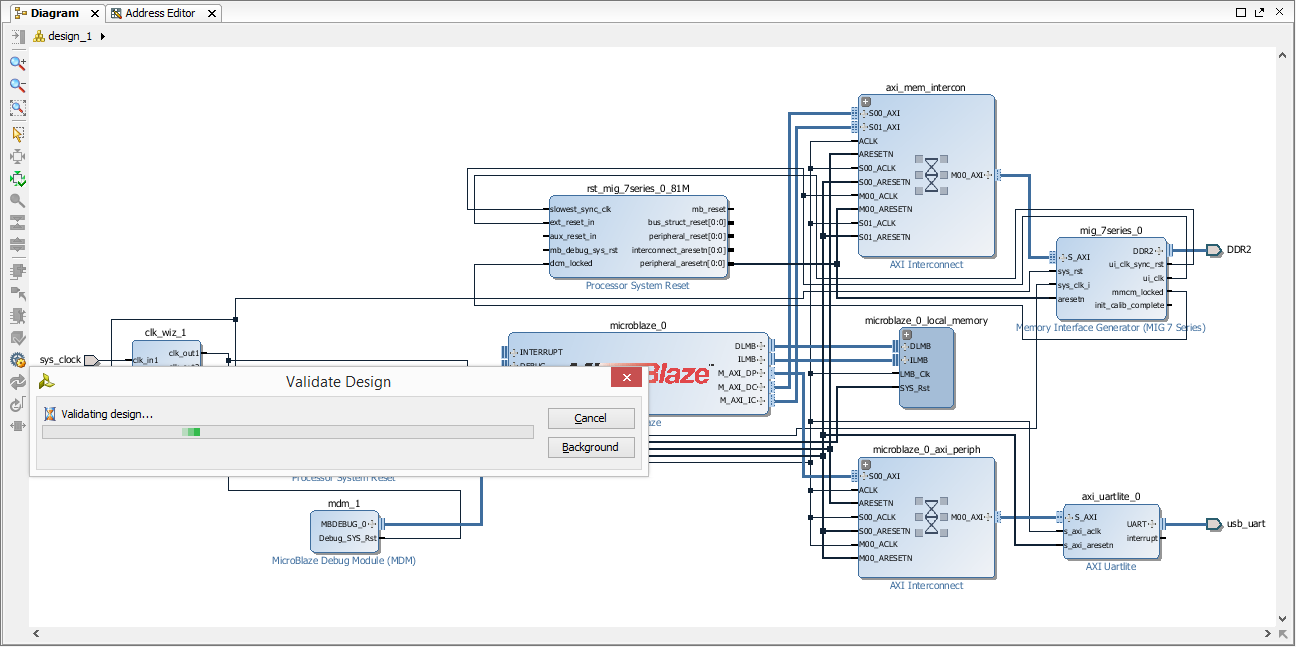1296x647 pixels.
Task: Cancel the Validate Design operation
Action: pos(591,418)
